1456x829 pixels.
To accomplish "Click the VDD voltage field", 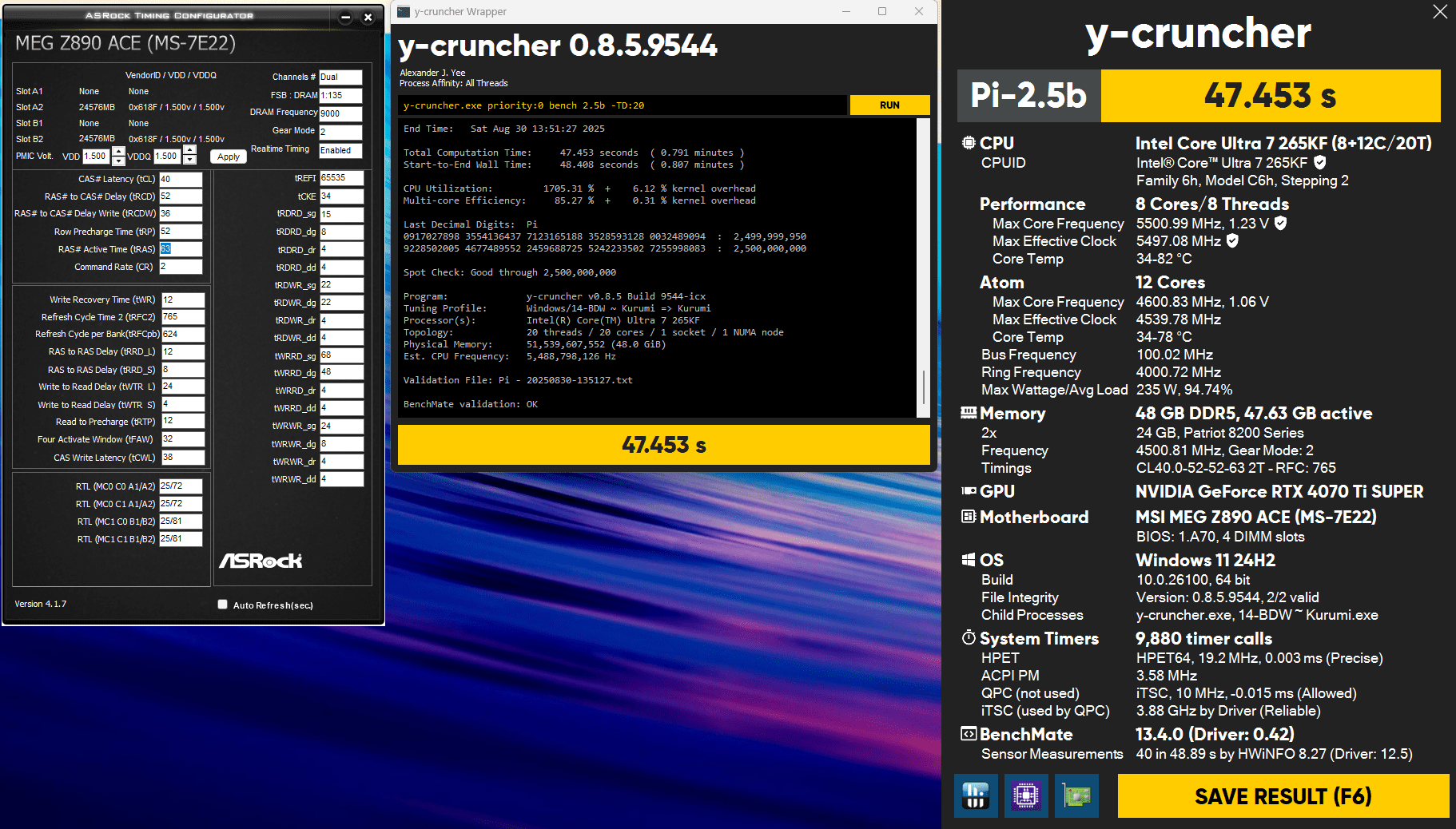I will point(97,157).
